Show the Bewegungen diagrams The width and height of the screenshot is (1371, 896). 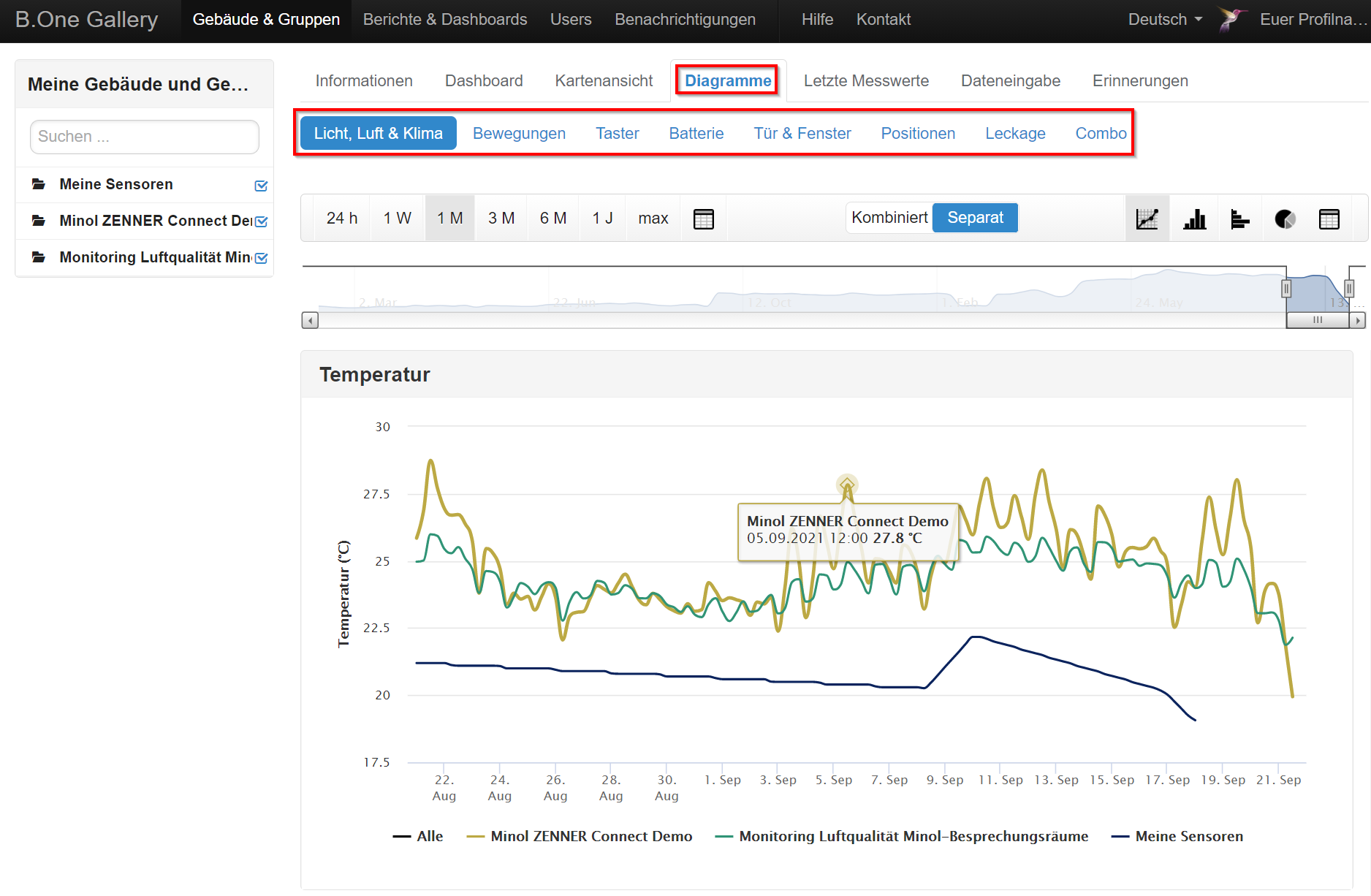519,133
